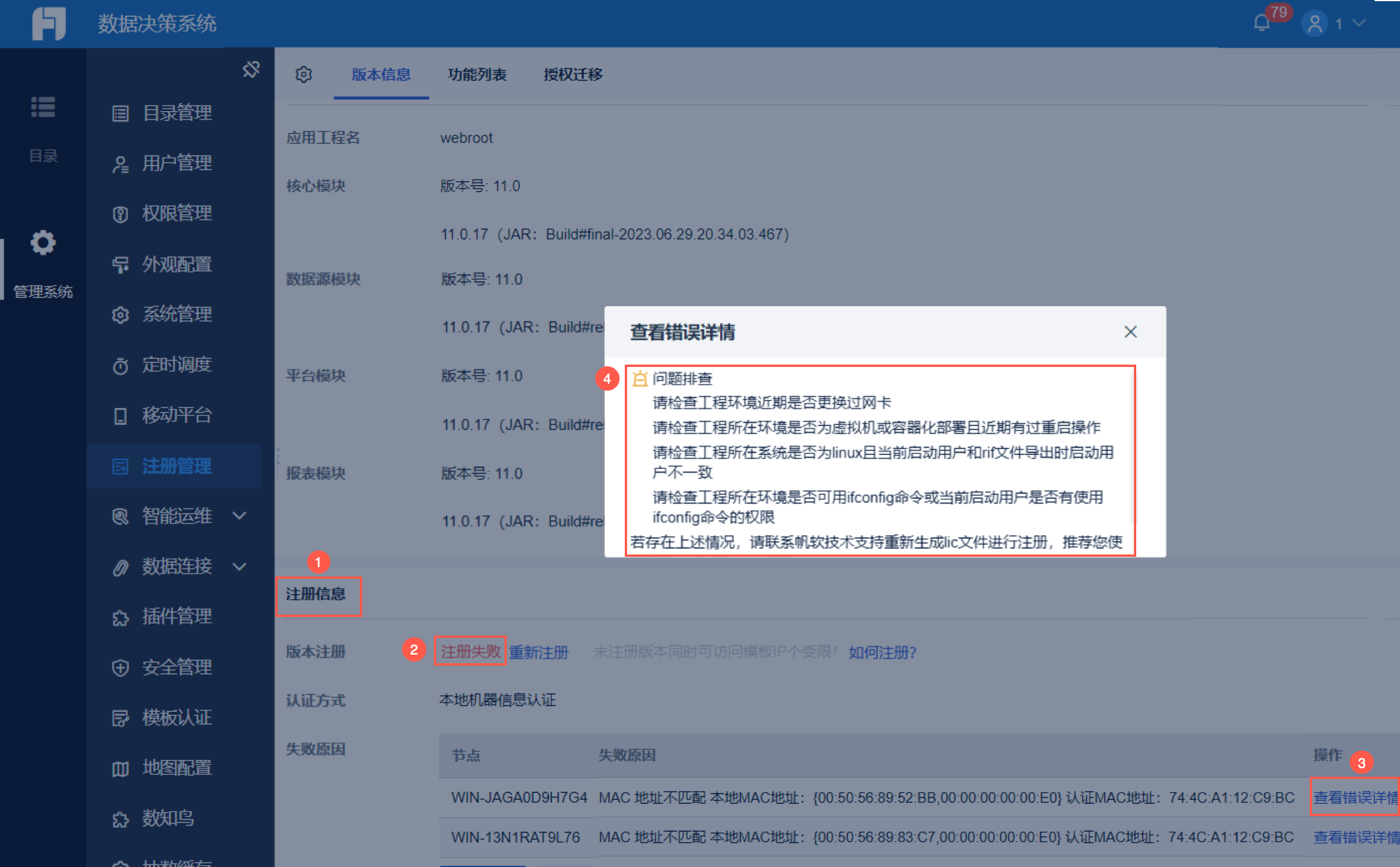Viewport: 1400px width, 867px height.
Task: Click 查看错误详情 for WIN-13N1RAT9L76 node
Action: (x=1355, y=837)
